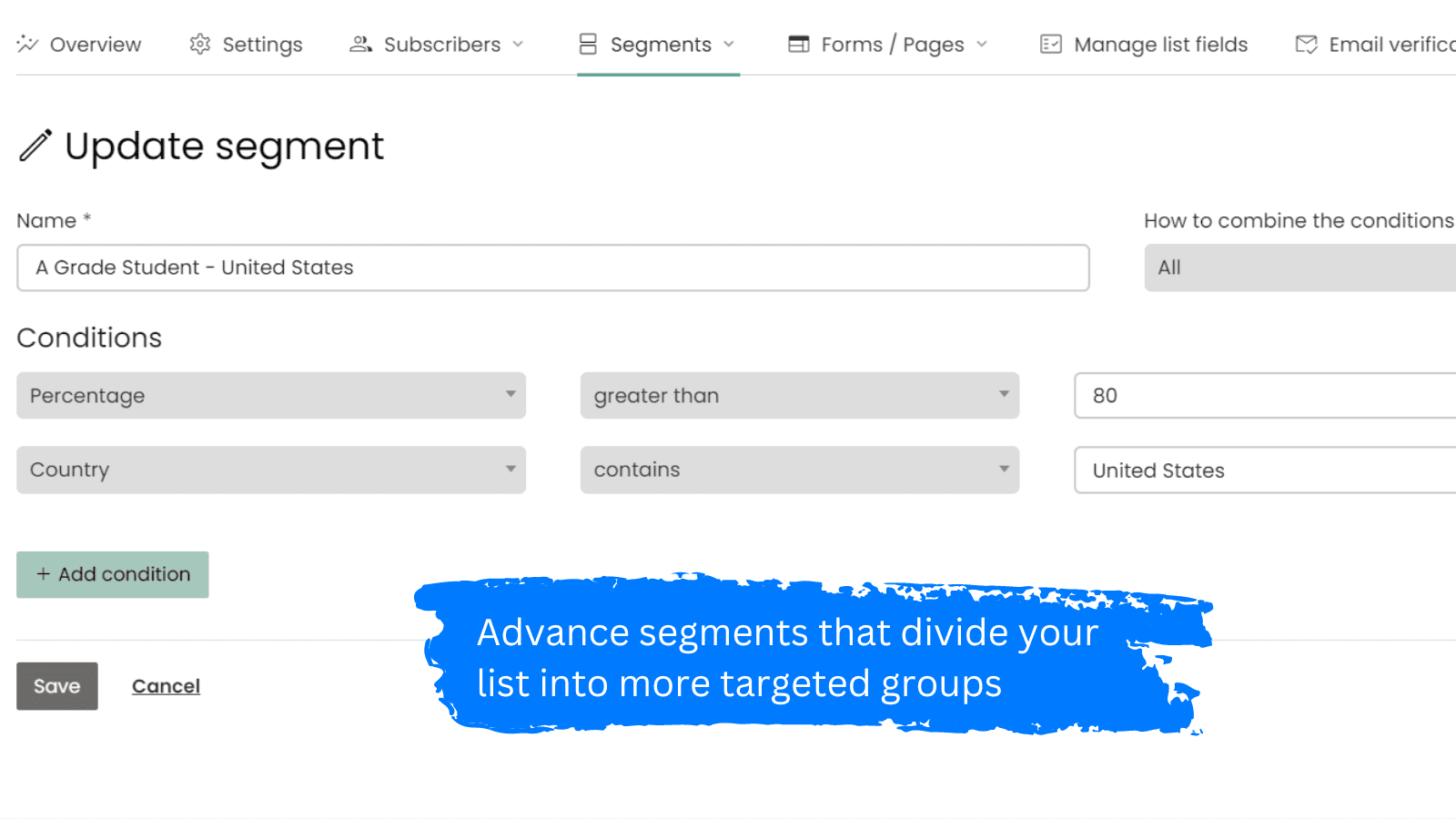Viewport: 1456px width, 819px height.
Task: Focus the segment Name input field
Action: [552, 268]
